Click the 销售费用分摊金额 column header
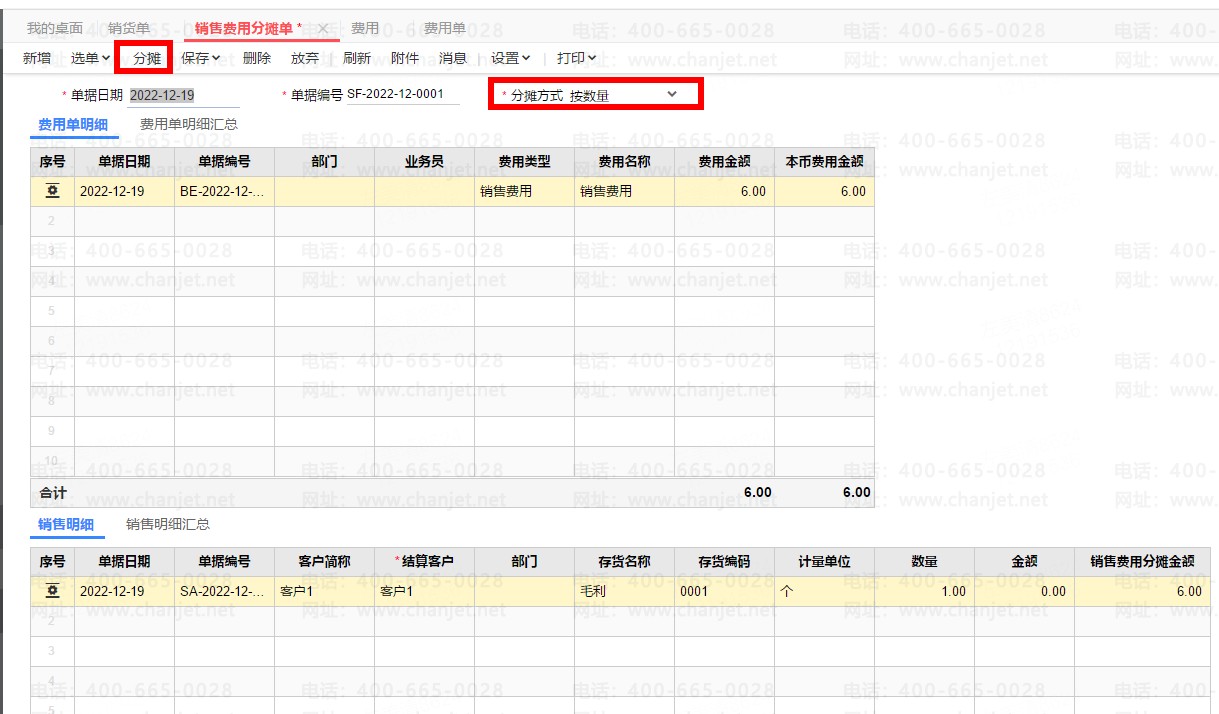1219x714 pixels. 1142,562
